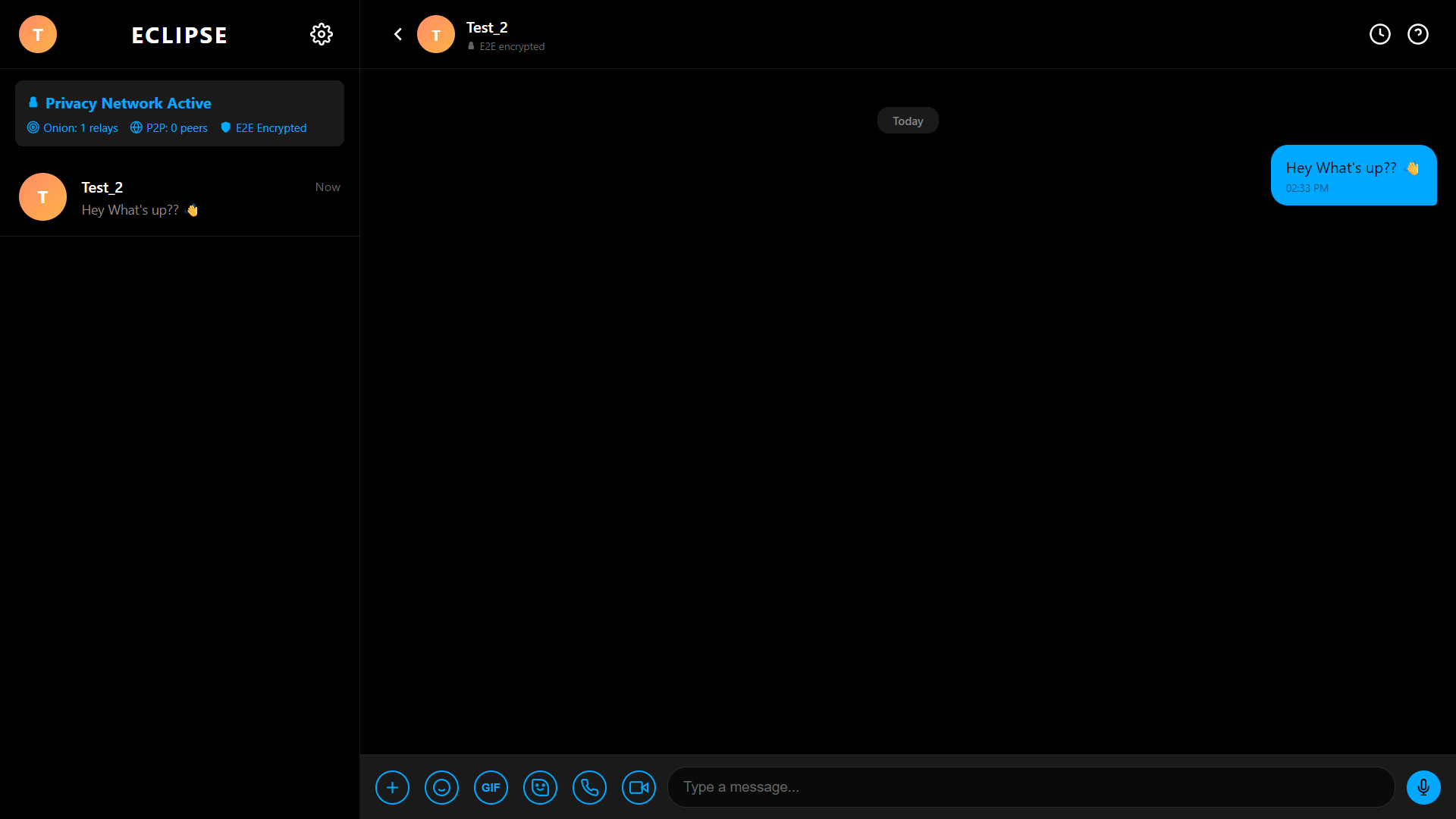The image size is (1456, 819).
Task: Start a voice call with Test_2
Action: pos(589,787)
